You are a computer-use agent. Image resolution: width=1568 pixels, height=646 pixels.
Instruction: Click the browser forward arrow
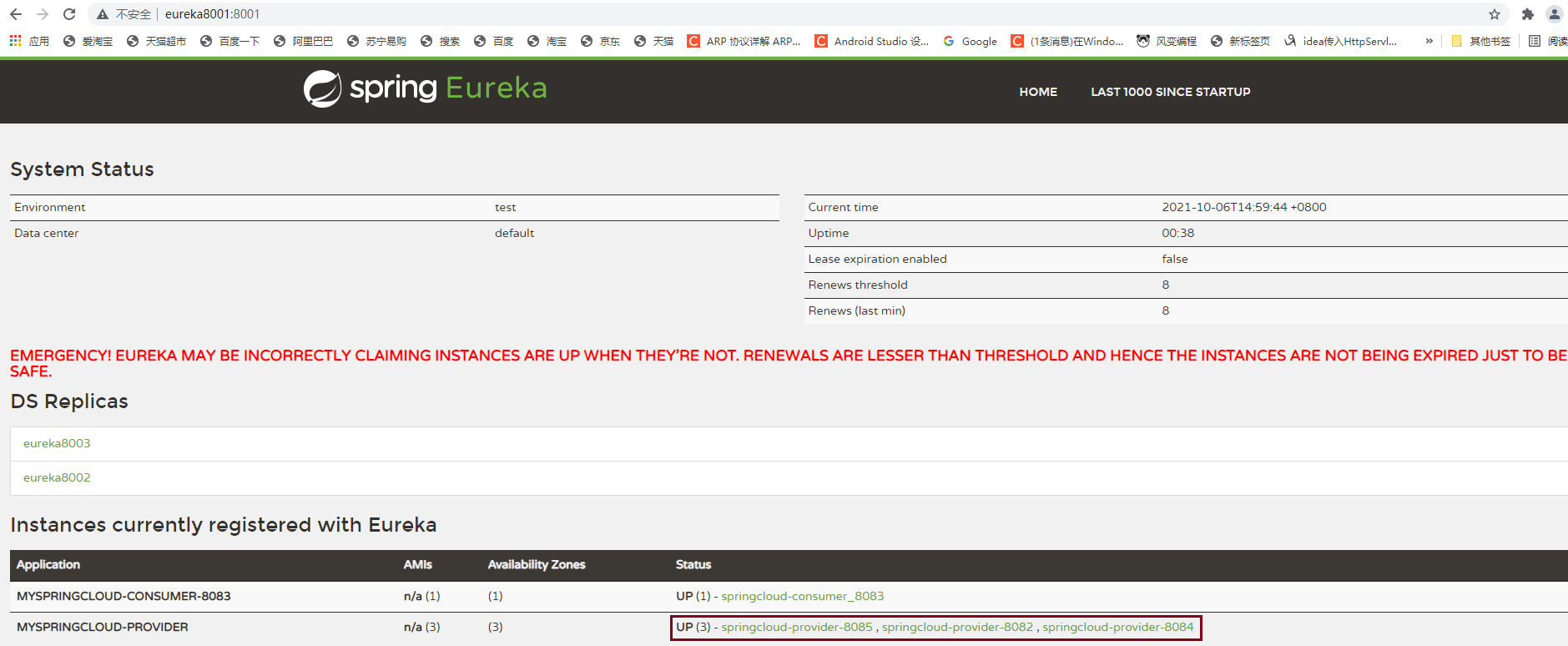pyautogui.click(x=43, y=14)
